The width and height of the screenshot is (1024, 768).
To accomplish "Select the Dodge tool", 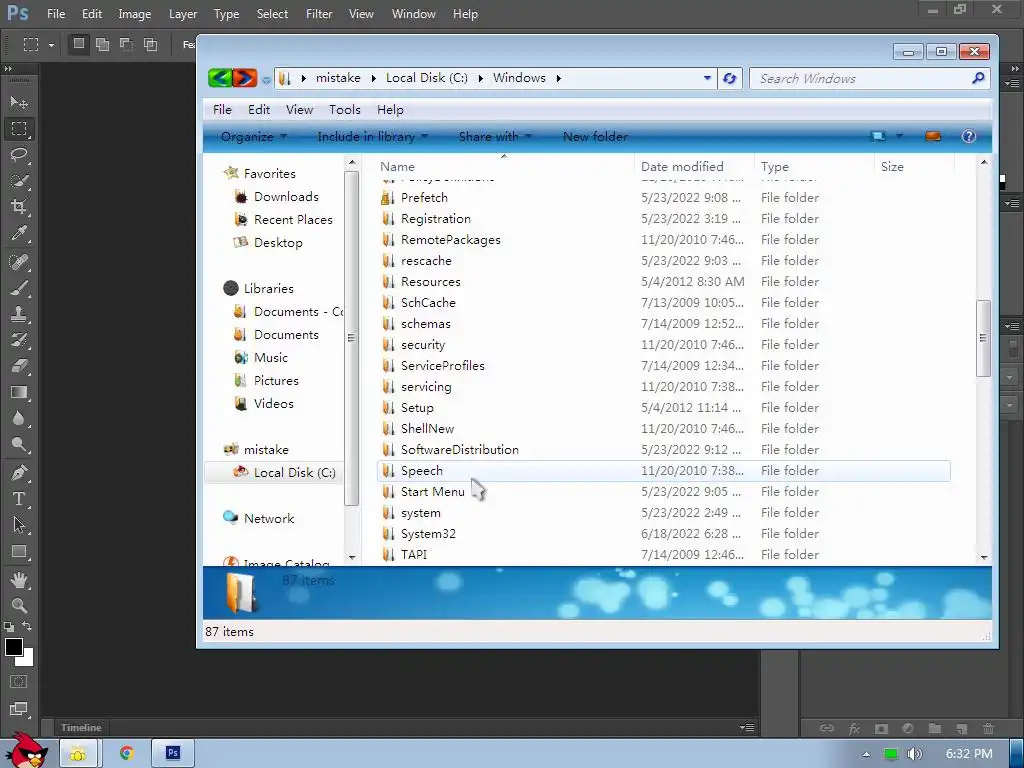I will coord(19,445).
